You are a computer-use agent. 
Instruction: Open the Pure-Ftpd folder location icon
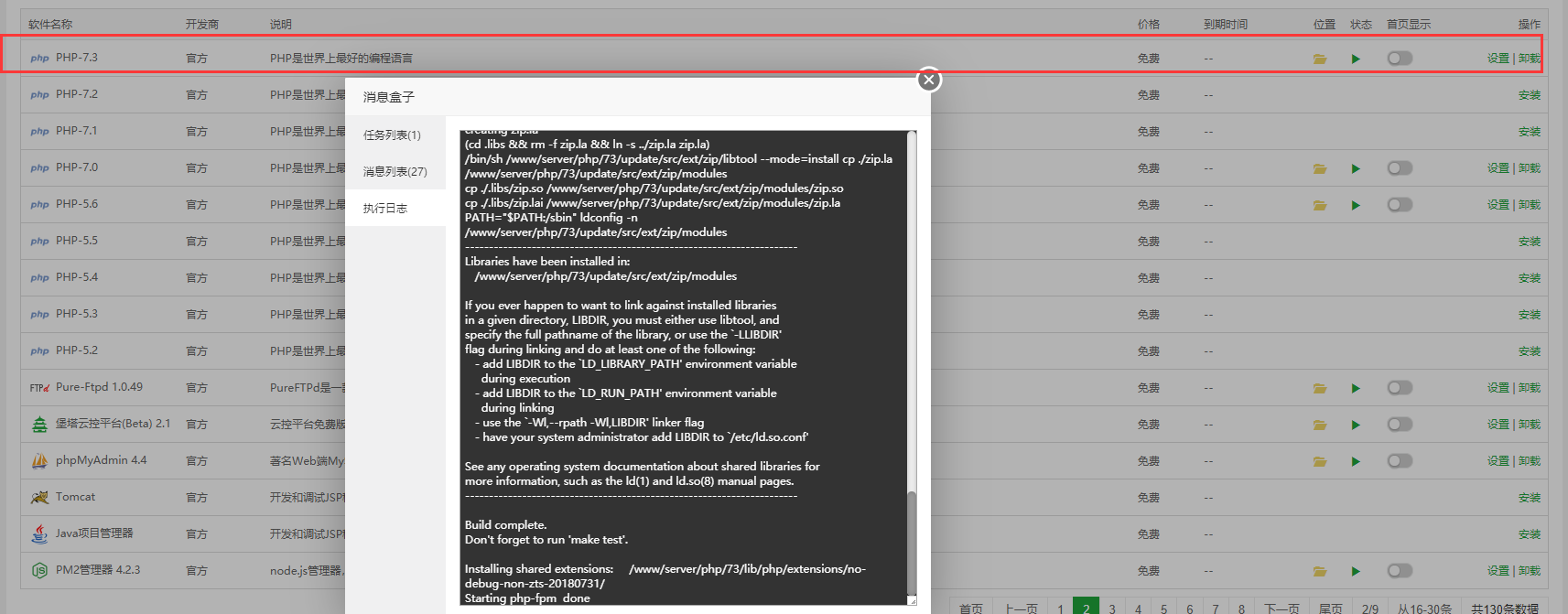pyautogui.click(x=1320, y=388)
